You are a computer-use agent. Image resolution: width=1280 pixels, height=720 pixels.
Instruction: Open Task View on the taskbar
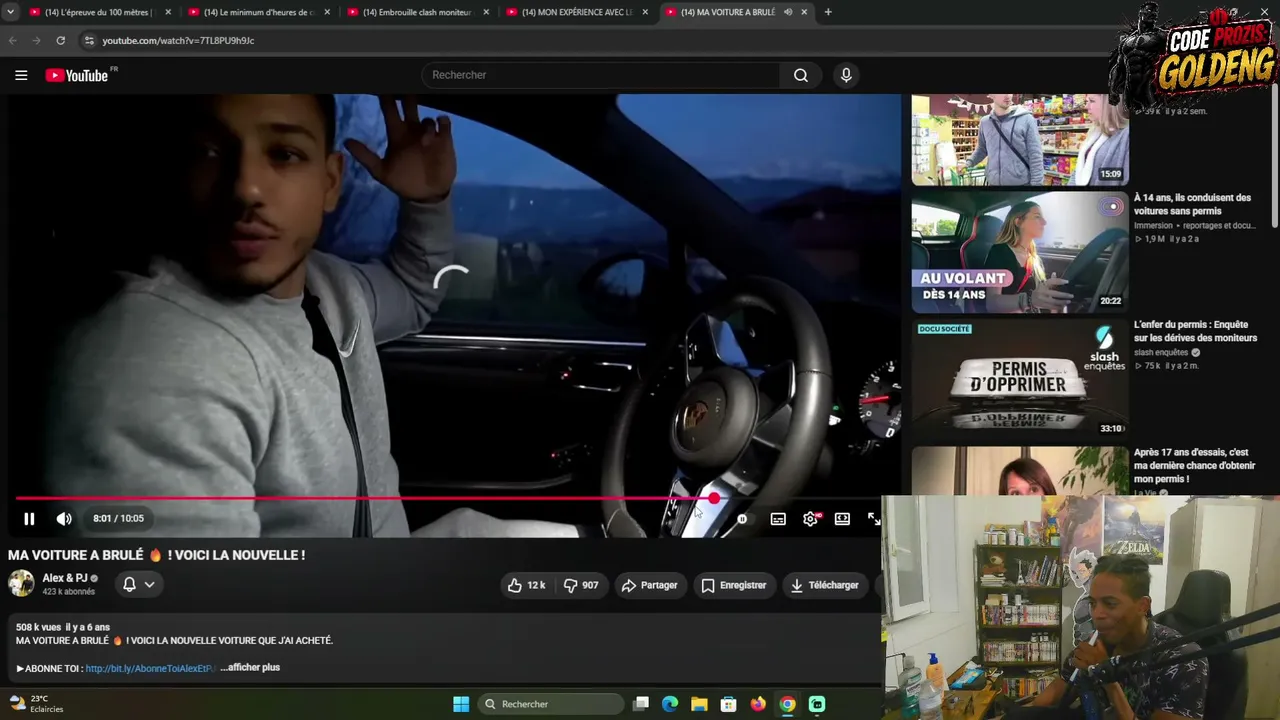(x=641, y=704)
